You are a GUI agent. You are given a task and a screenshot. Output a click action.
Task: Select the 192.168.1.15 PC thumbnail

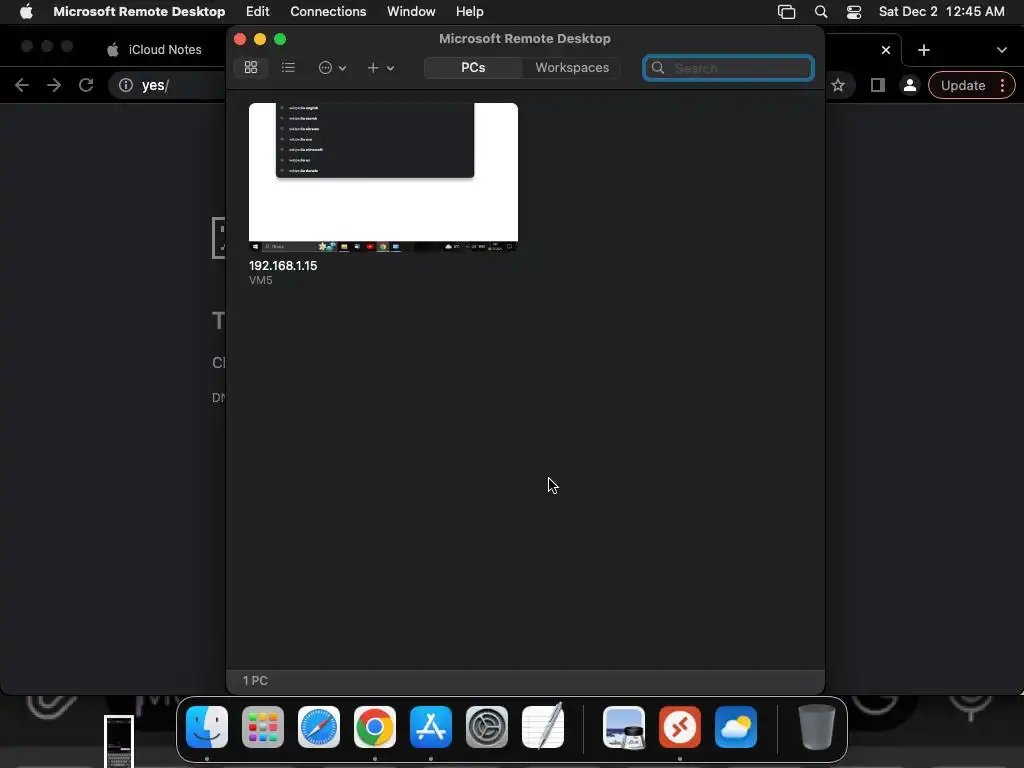[383, 177]
